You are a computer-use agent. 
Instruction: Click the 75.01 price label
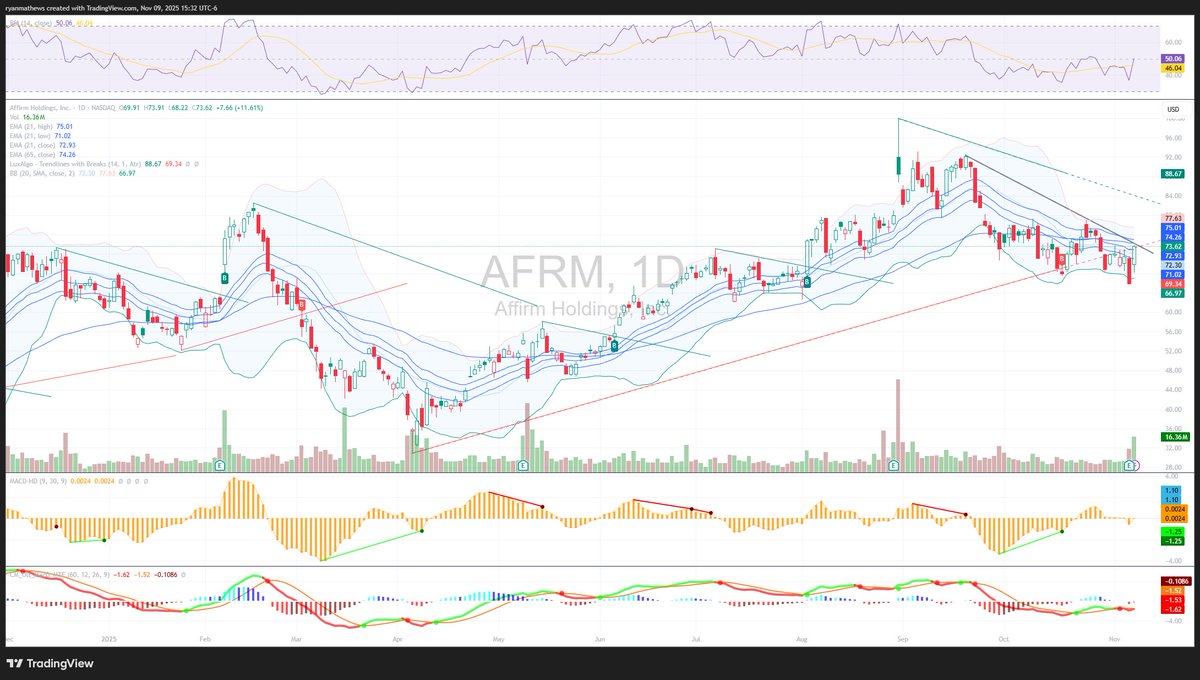[x=1173, y=228]
